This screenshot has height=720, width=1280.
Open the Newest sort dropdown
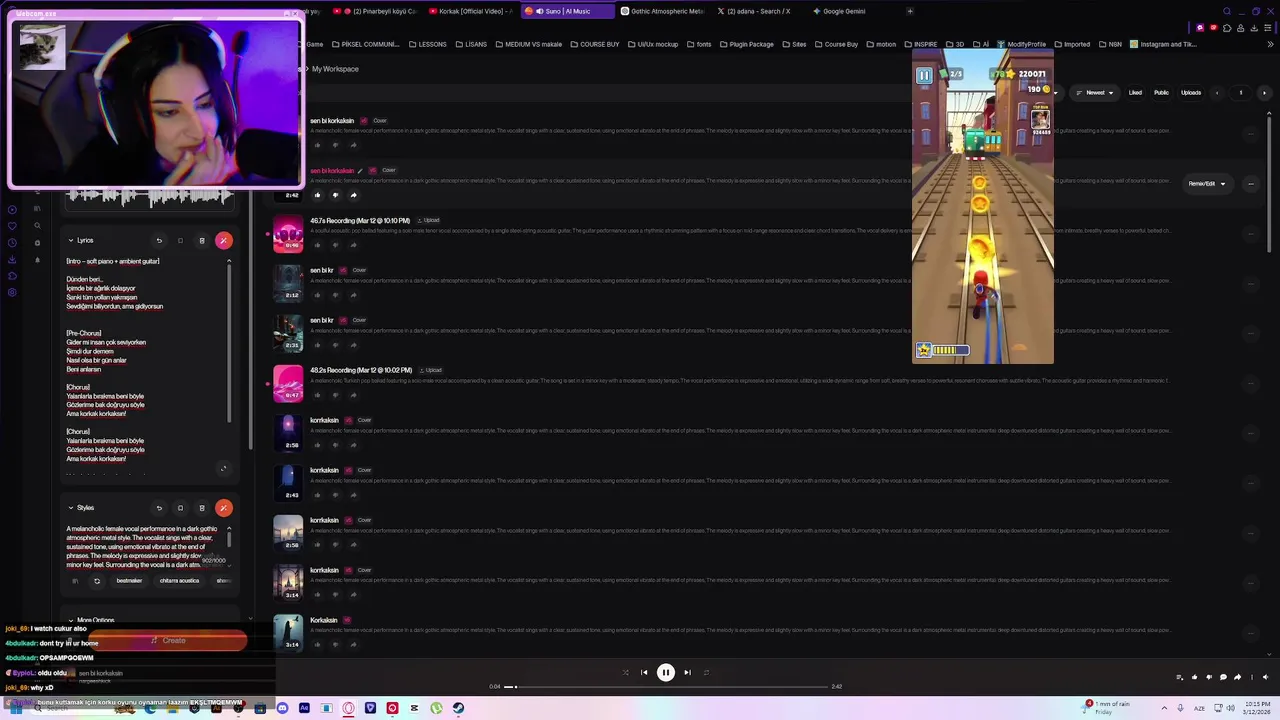[x=1094, y=93]
